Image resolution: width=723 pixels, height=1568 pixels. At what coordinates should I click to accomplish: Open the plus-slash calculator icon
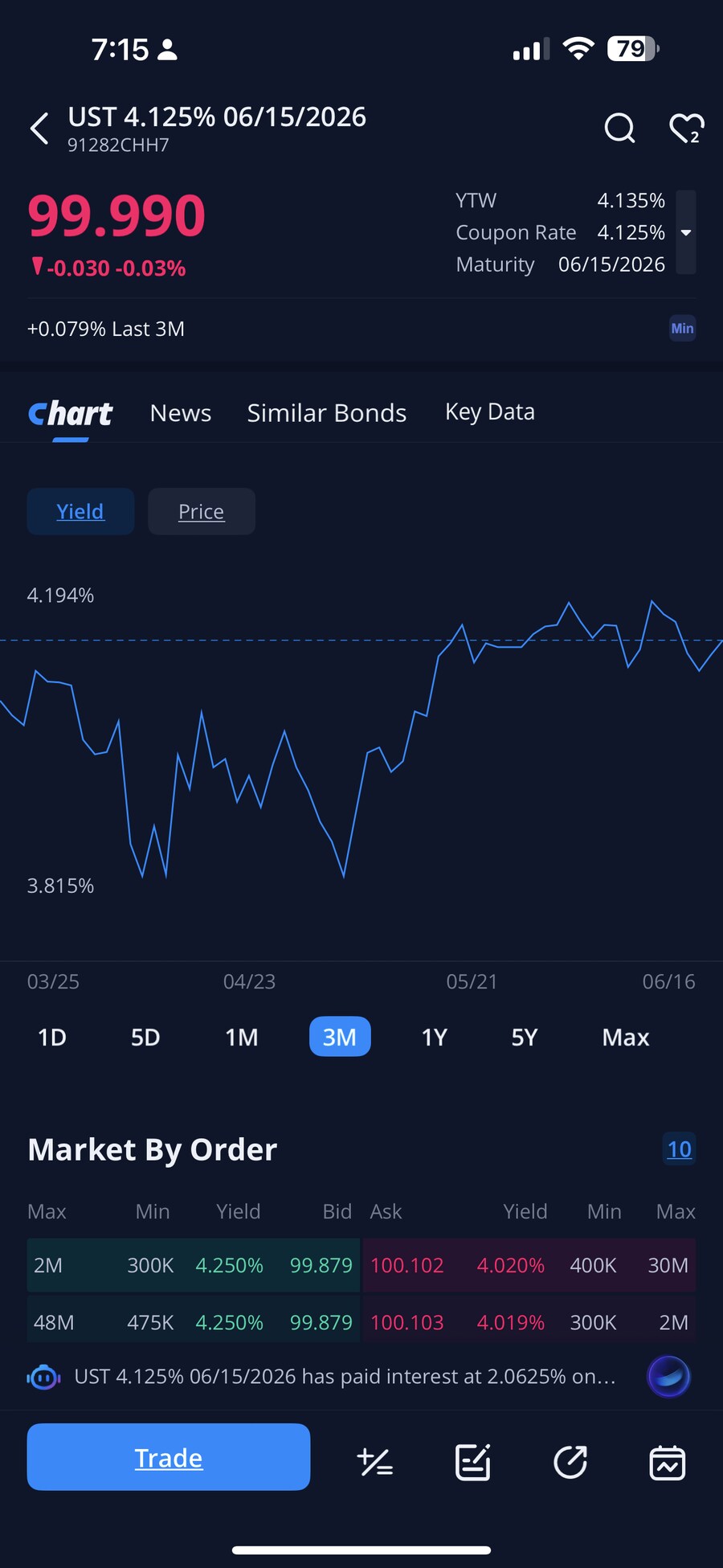374,1462
